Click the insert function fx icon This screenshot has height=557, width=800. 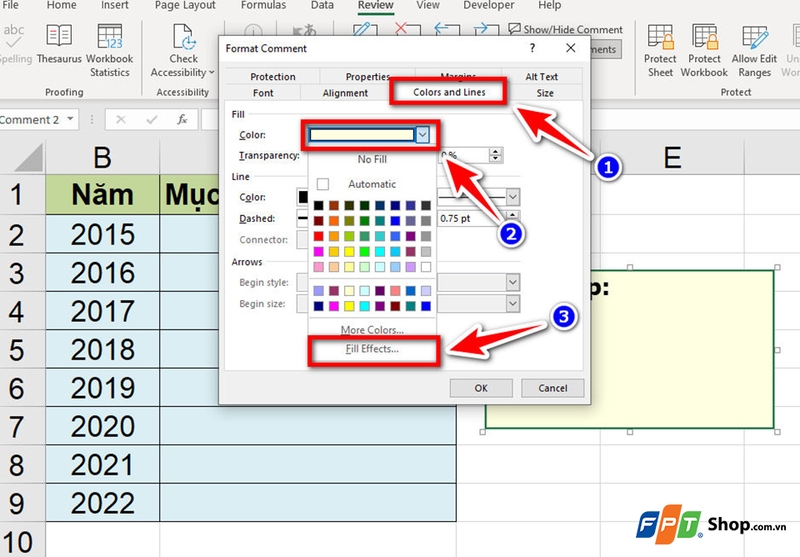pyautogui.click(x=182, y=120)
